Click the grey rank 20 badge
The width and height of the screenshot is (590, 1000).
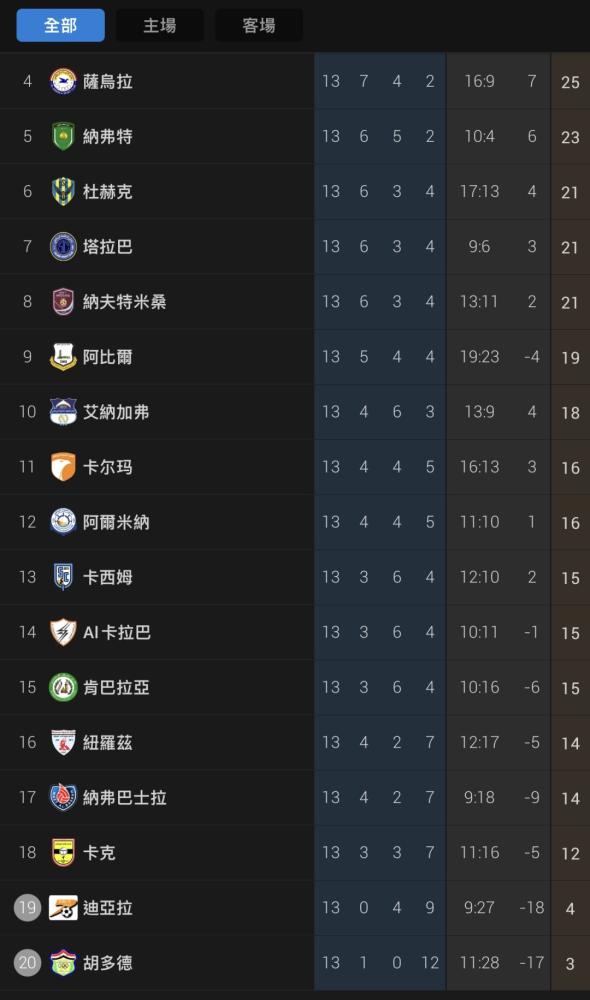[27, 963]
